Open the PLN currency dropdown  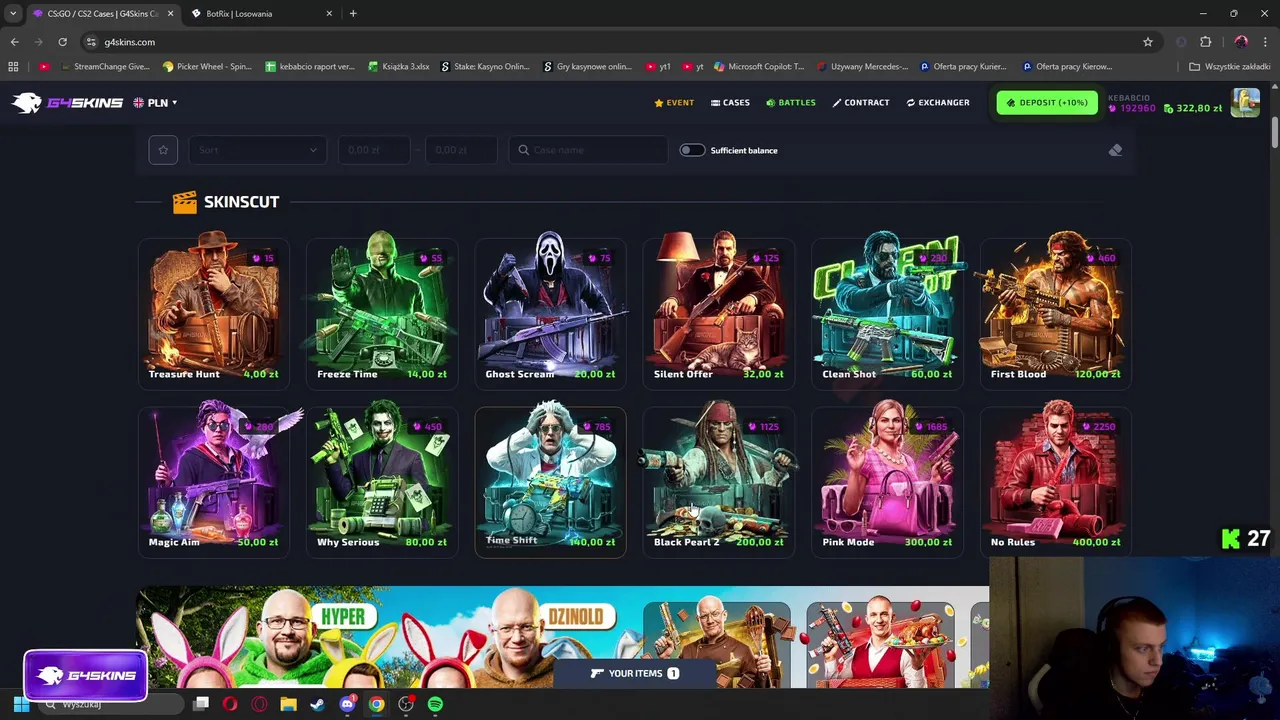tap(155, 102)
